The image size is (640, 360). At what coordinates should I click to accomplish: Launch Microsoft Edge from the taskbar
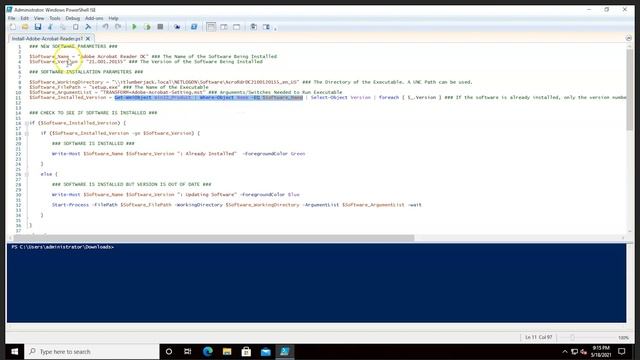(208, 351)
